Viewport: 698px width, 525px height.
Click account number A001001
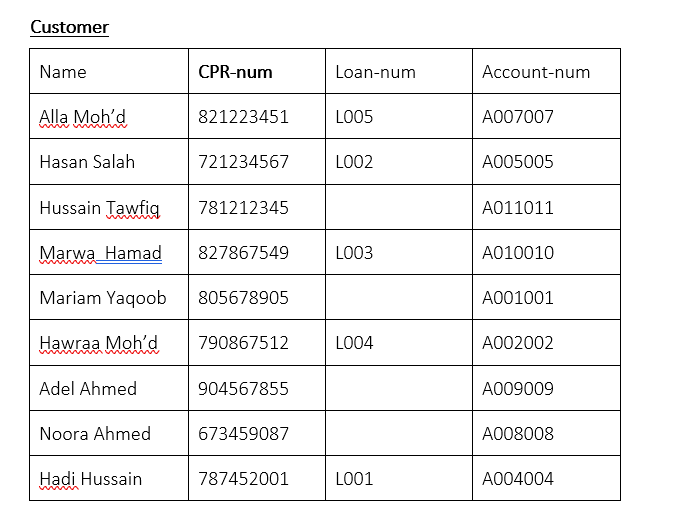(518, 297)
